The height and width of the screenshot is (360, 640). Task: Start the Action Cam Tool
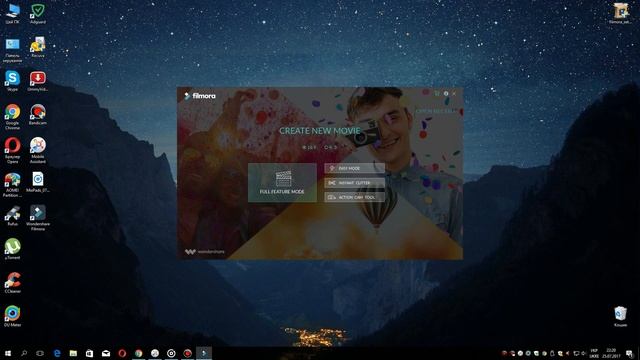click(x=354, y=197)
